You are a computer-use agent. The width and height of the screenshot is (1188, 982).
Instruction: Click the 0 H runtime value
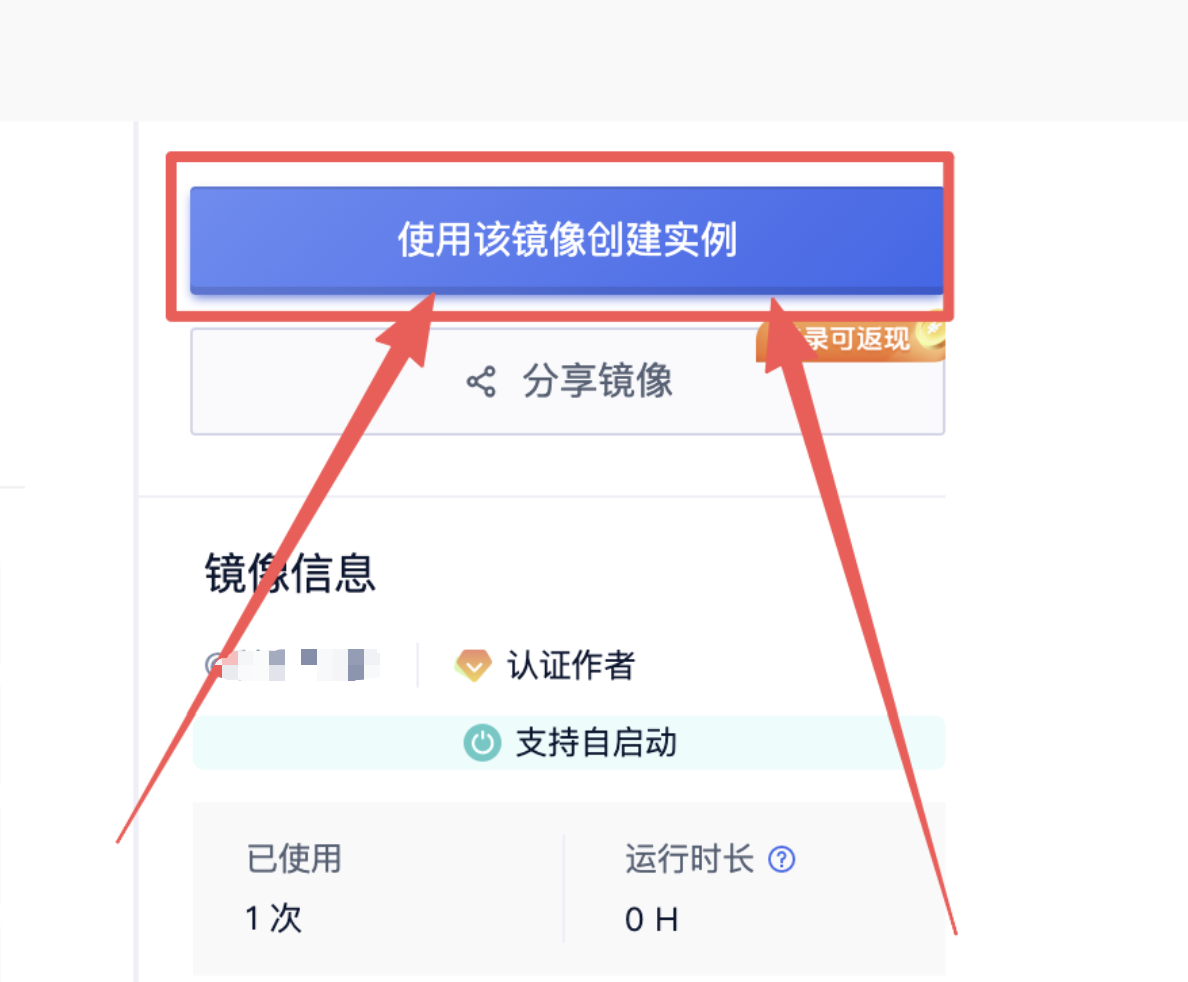coord(649,919)
